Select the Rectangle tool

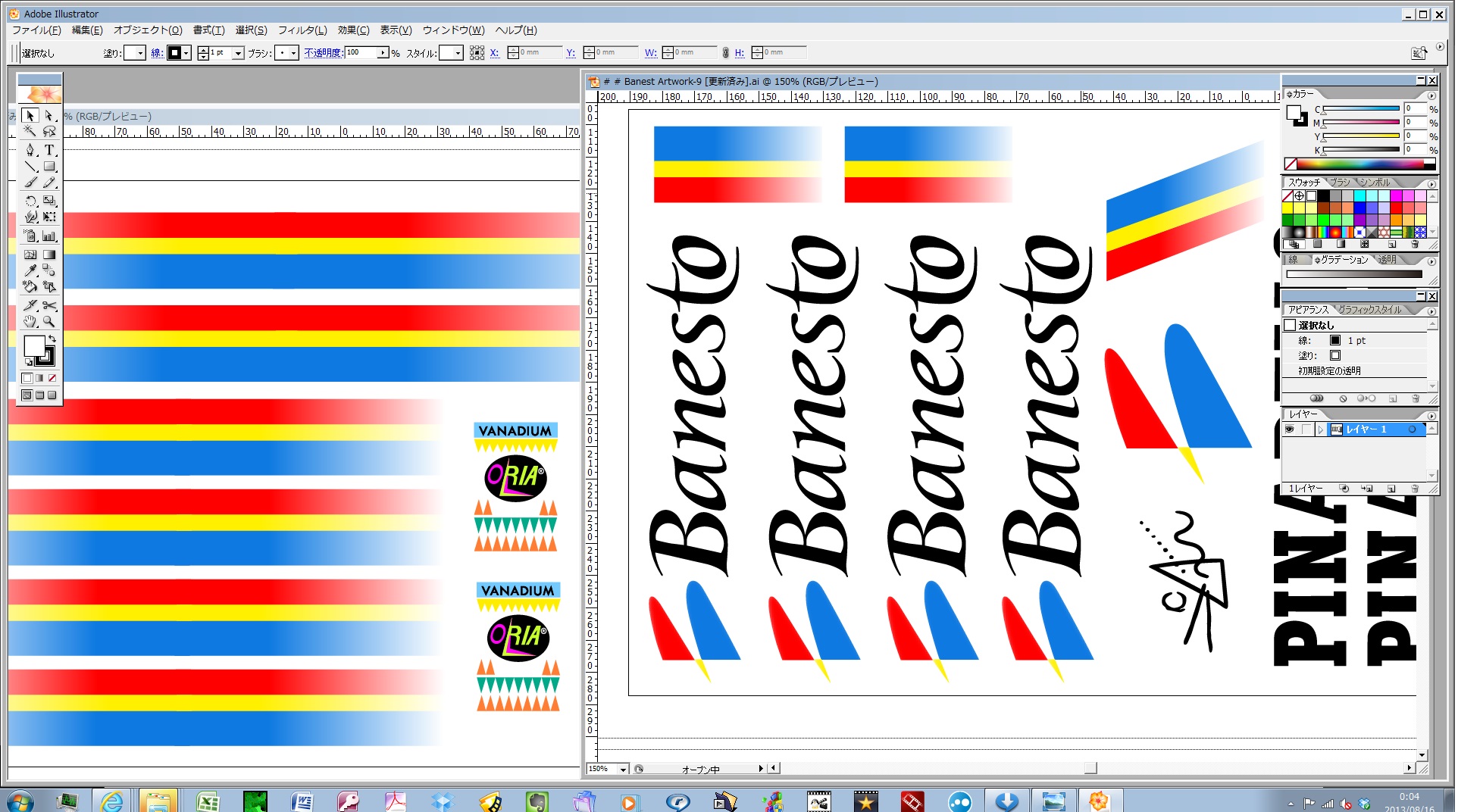(x=49, y=167)
